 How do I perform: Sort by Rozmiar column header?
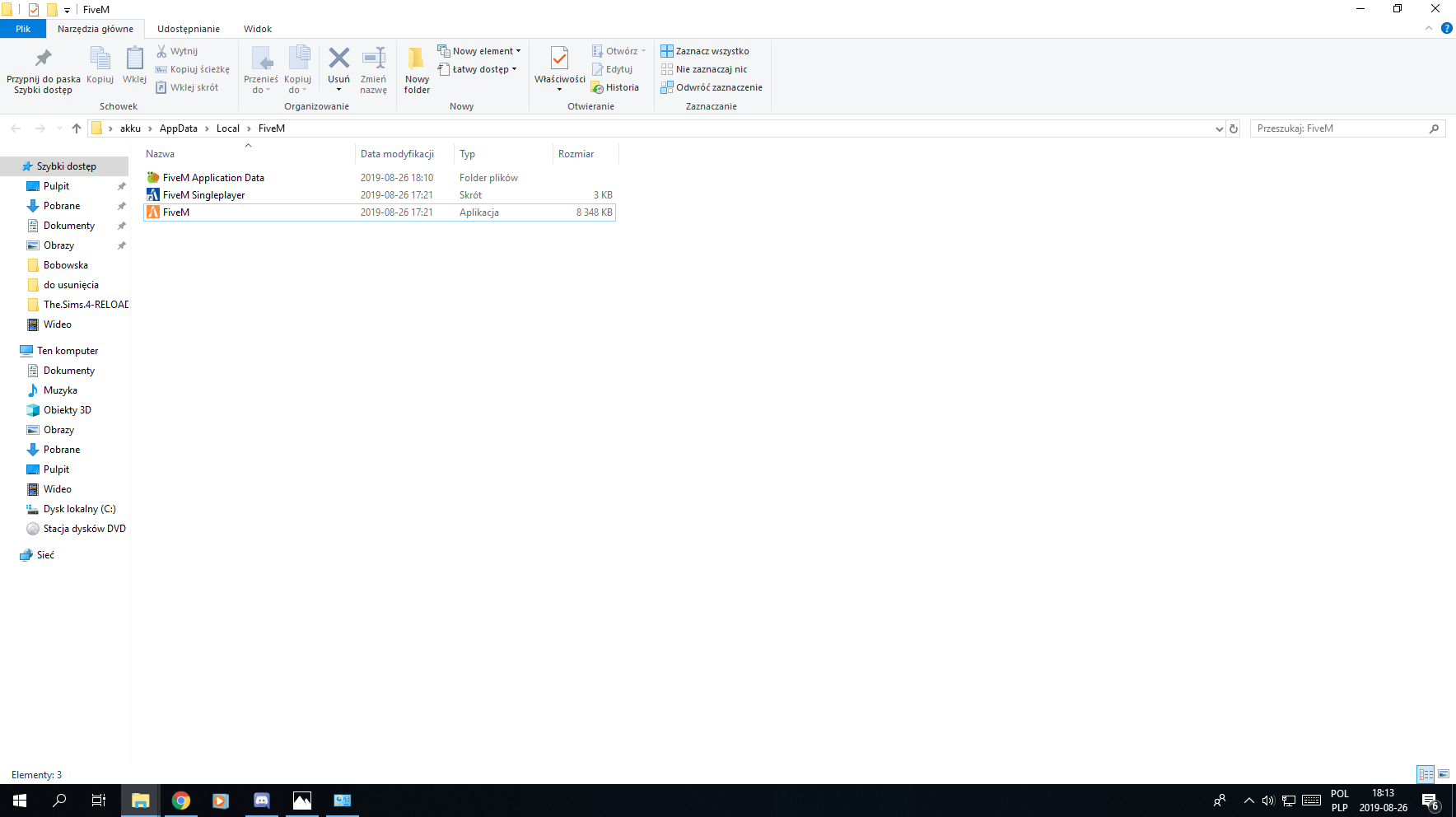click(x=585, y=154)
